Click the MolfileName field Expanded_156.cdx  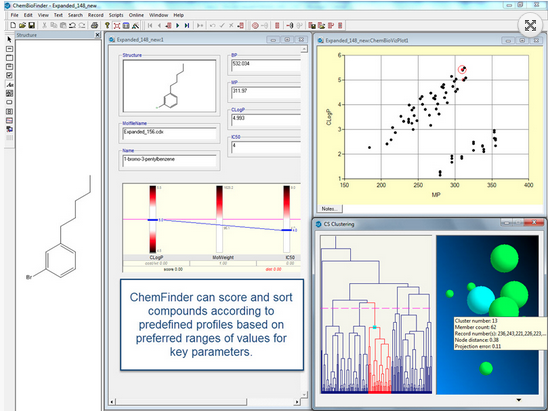(170, 134)
